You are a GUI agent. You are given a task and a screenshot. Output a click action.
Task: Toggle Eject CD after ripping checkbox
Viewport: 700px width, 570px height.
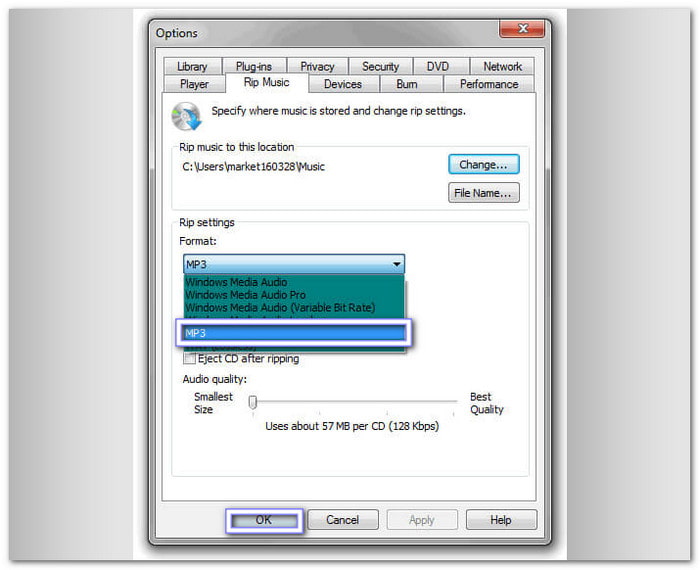tap(190, 358)
